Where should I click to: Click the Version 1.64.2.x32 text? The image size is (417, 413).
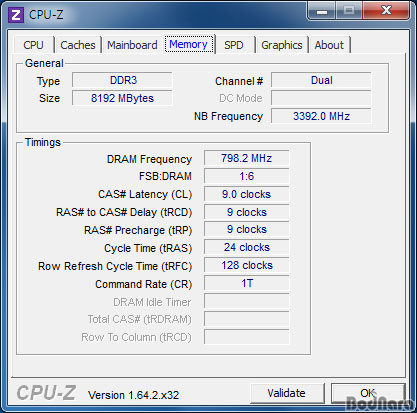coord(133,395)
